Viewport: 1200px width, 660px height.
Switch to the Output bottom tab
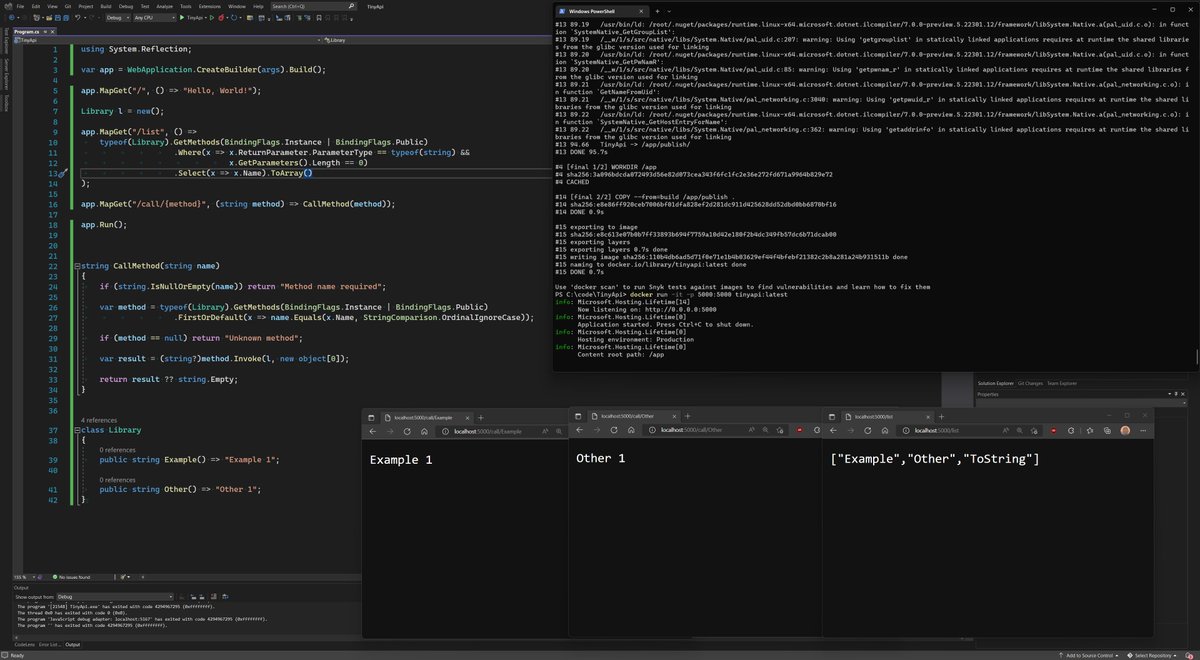tap(72, 645)
